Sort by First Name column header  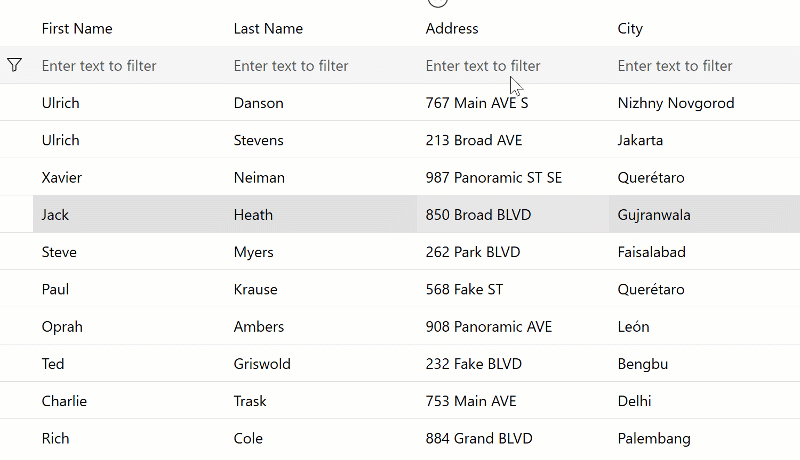77,29
